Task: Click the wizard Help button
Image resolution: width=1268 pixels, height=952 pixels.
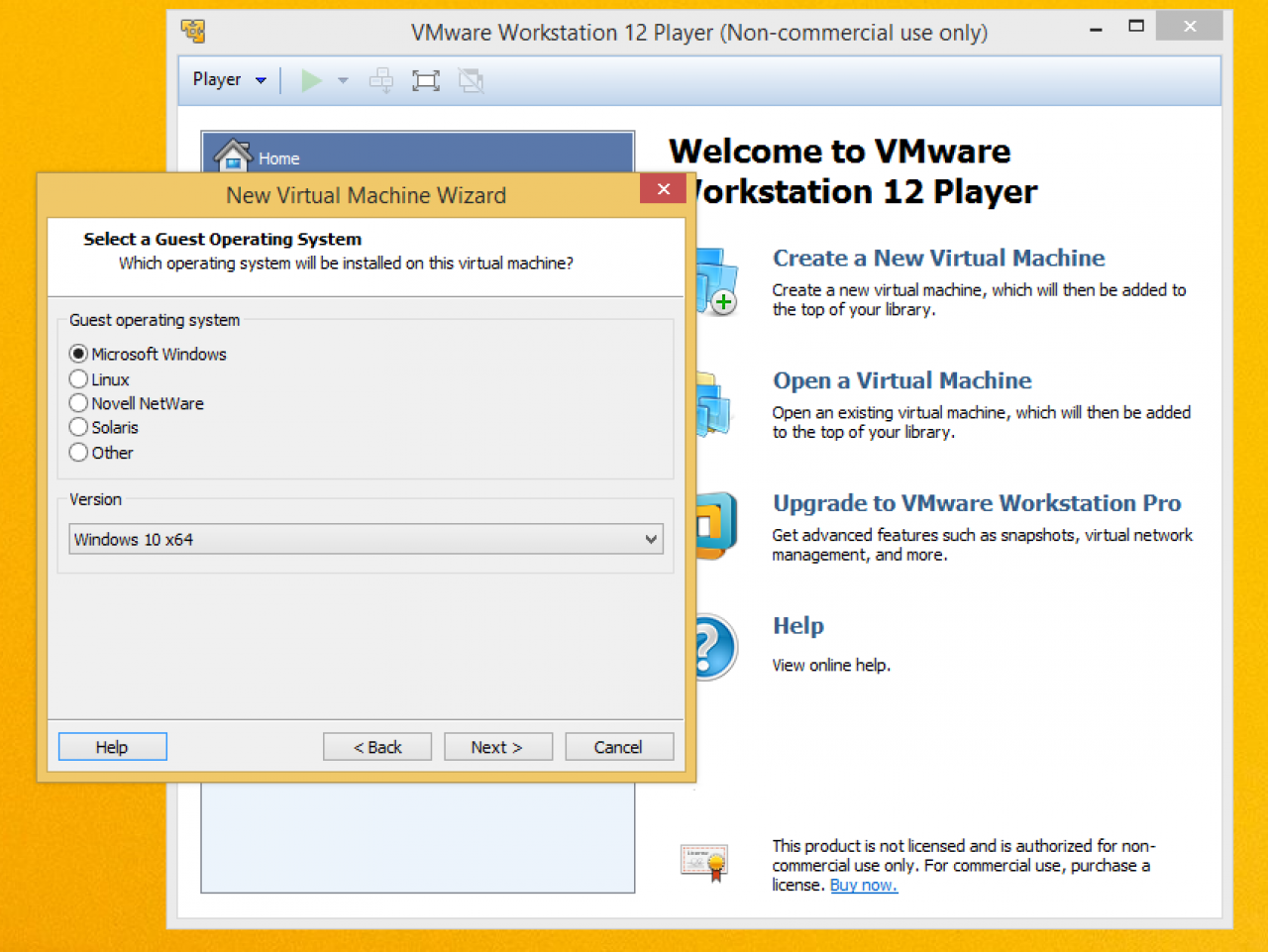Action: 112,747
